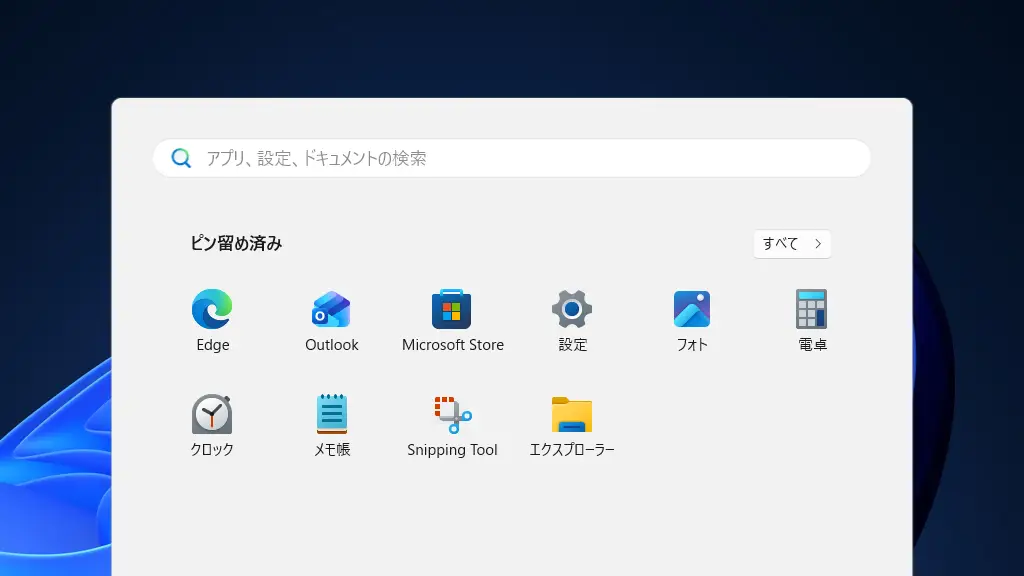This screenshot has height=576, width=1024.
Task: Click the Edge app name label
Action: tap(211, 345)
